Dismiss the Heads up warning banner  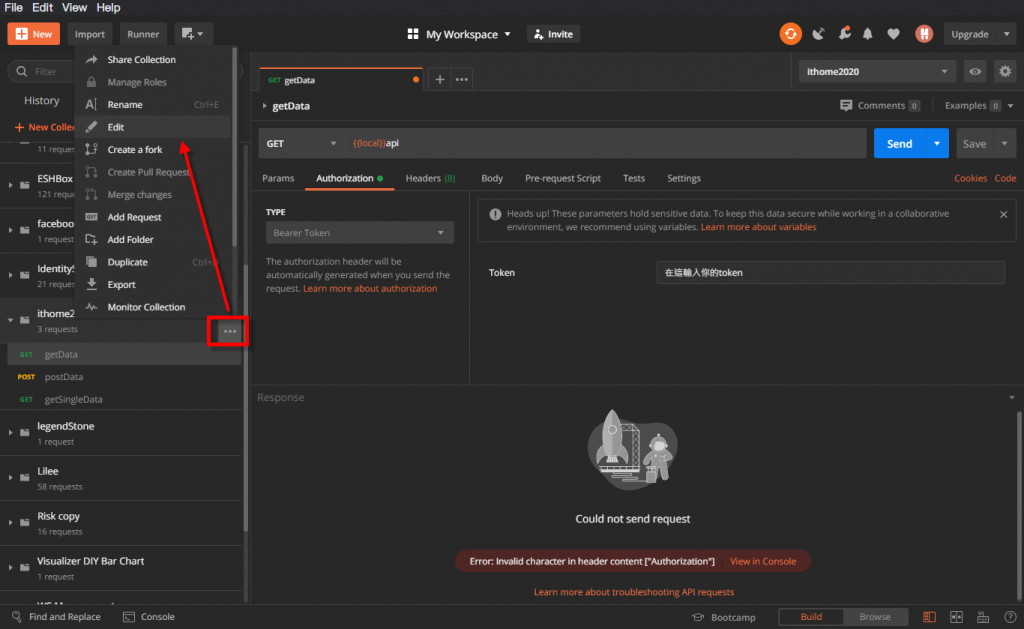click(x=1004, y=214)
